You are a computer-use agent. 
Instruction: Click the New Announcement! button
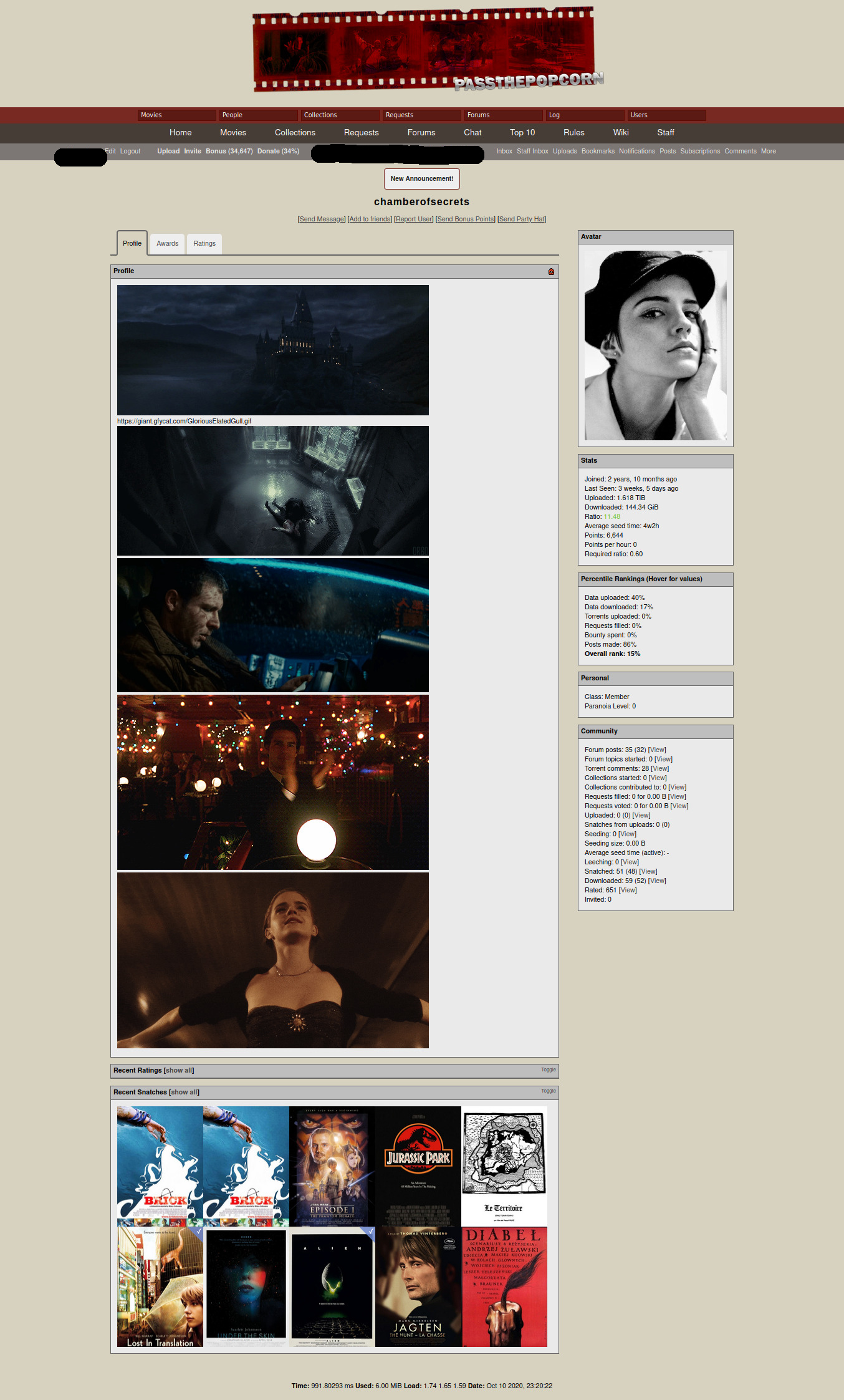coord(422,178)
